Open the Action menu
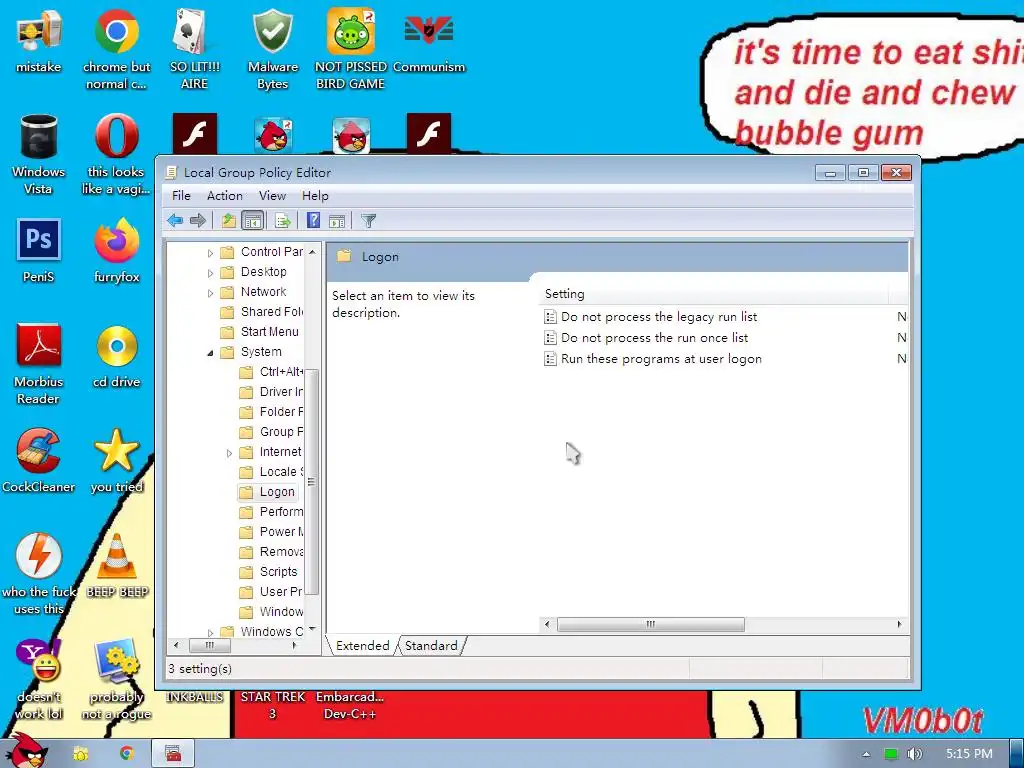Image resolution: width=1024 pixels, height=768 pixels. point(225,196)
